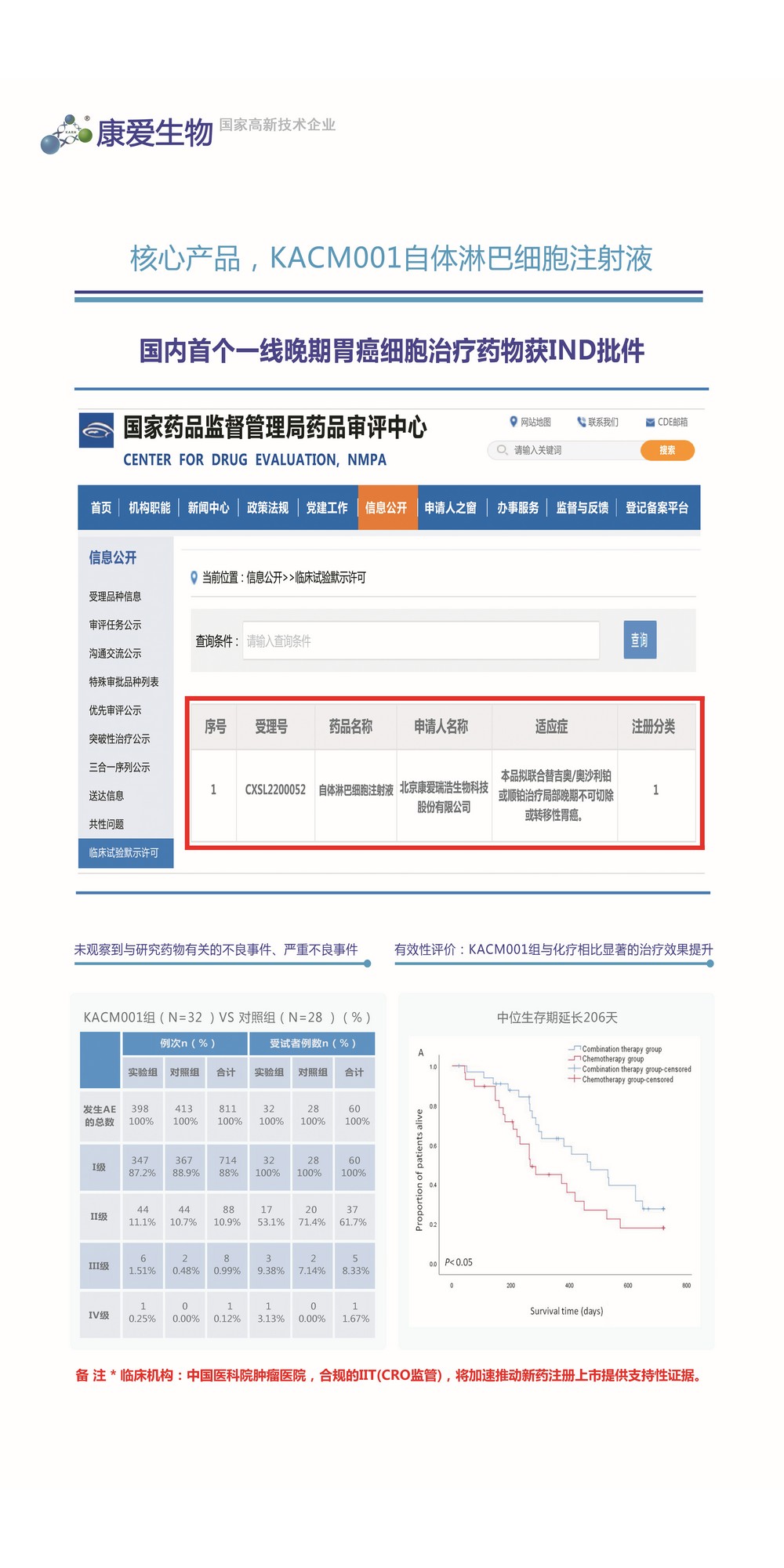
Task: Open the 办事服务 nav tab
Action: click(517, 507)
